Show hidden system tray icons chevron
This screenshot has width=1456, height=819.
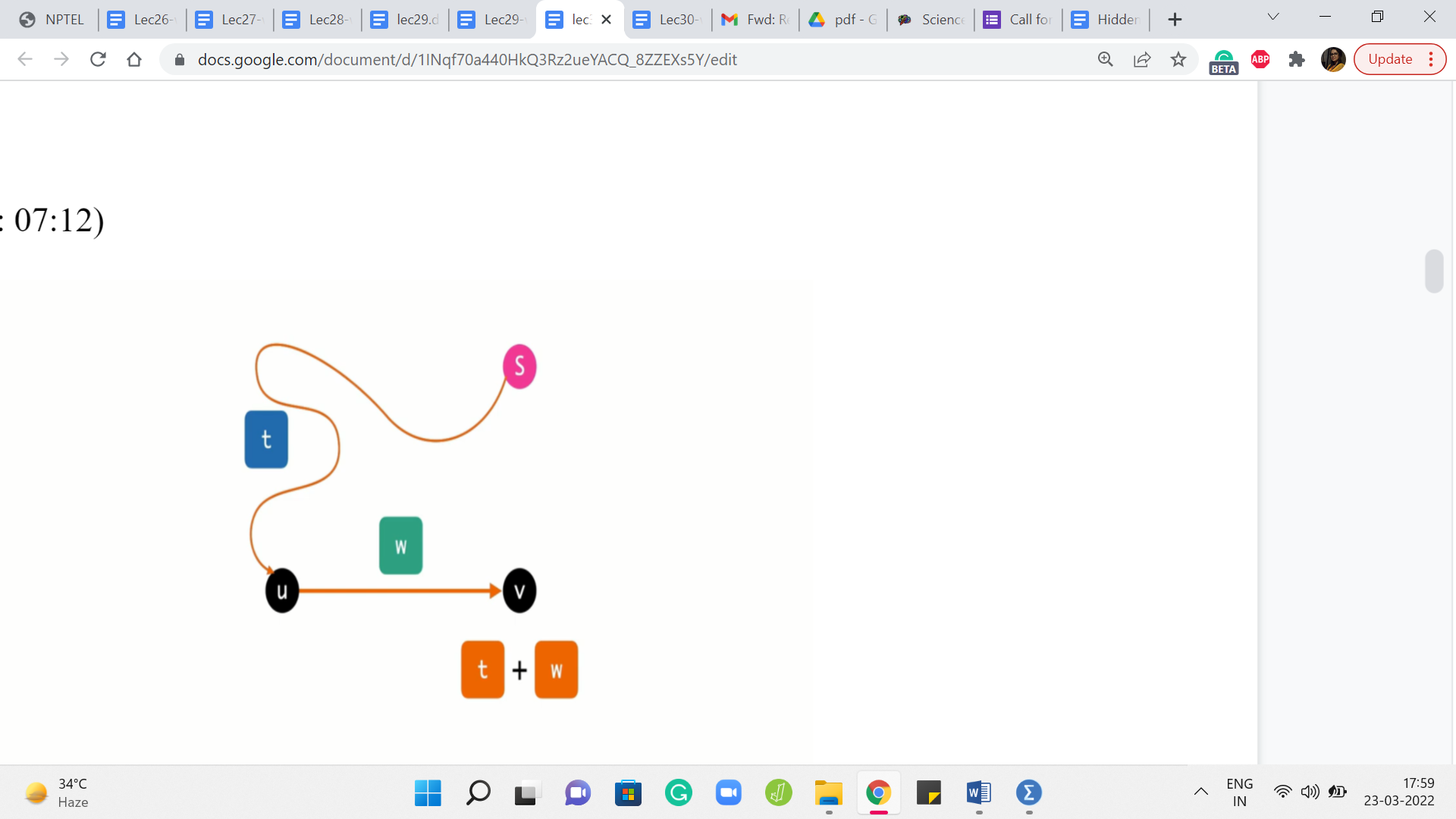pos(1200,792)
